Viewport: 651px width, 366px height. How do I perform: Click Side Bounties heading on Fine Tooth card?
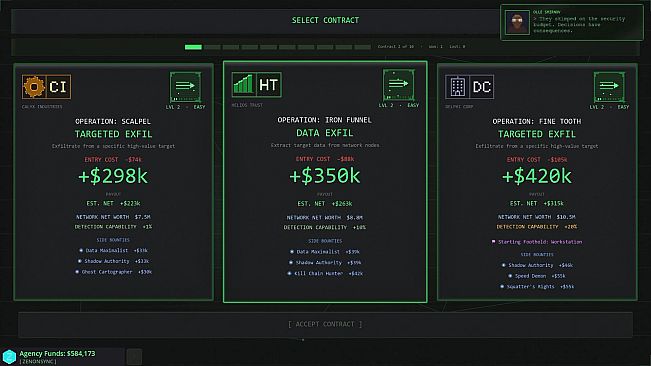click(x=536, y=254)
